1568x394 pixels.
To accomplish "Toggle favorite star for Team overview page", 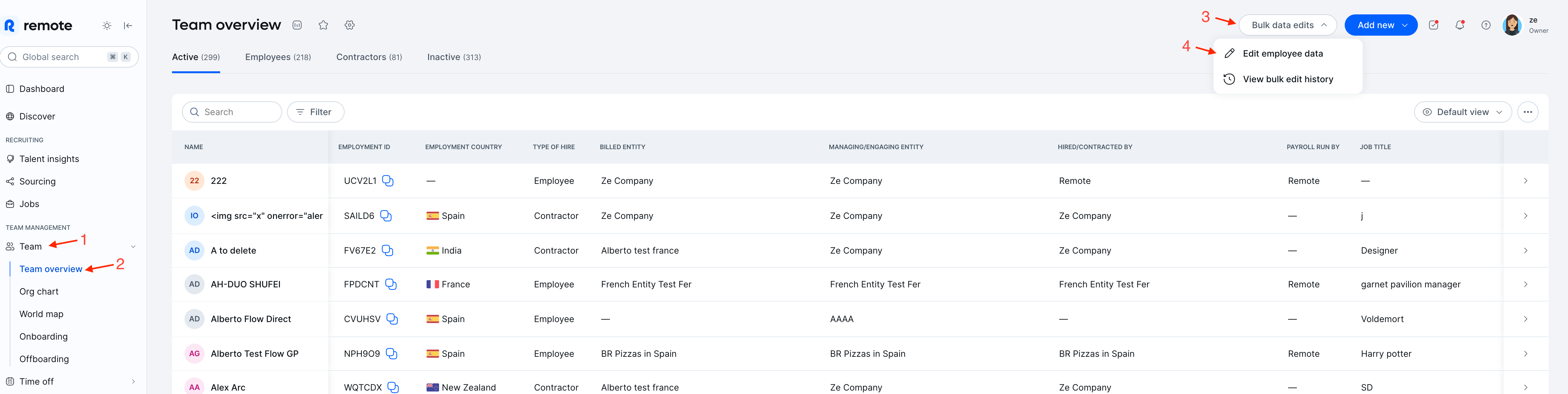I will click(x=323, y=25).
